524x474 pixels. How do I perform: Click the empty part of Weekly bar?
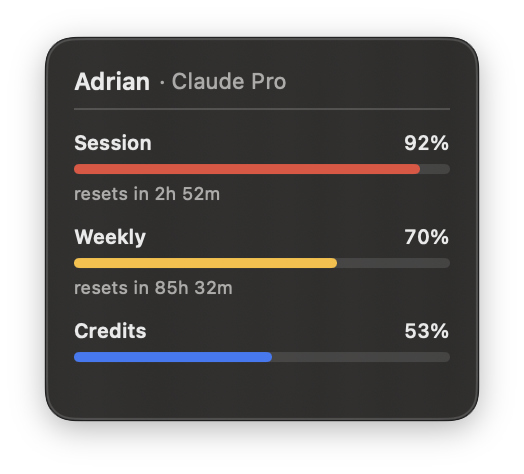click(x=394, y=263)
